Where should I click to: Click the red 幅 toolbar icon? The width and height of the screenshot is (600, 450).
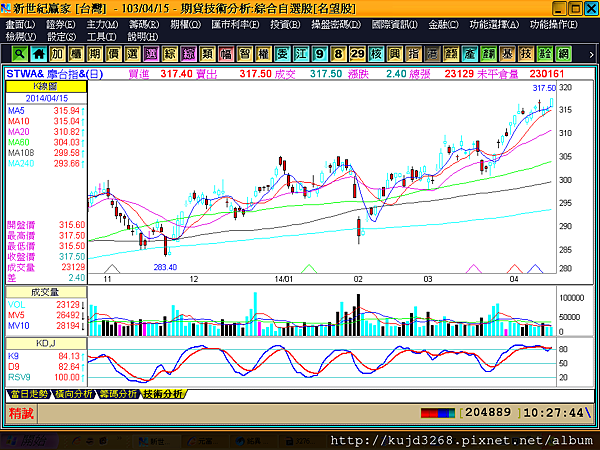tap(226, 54)
